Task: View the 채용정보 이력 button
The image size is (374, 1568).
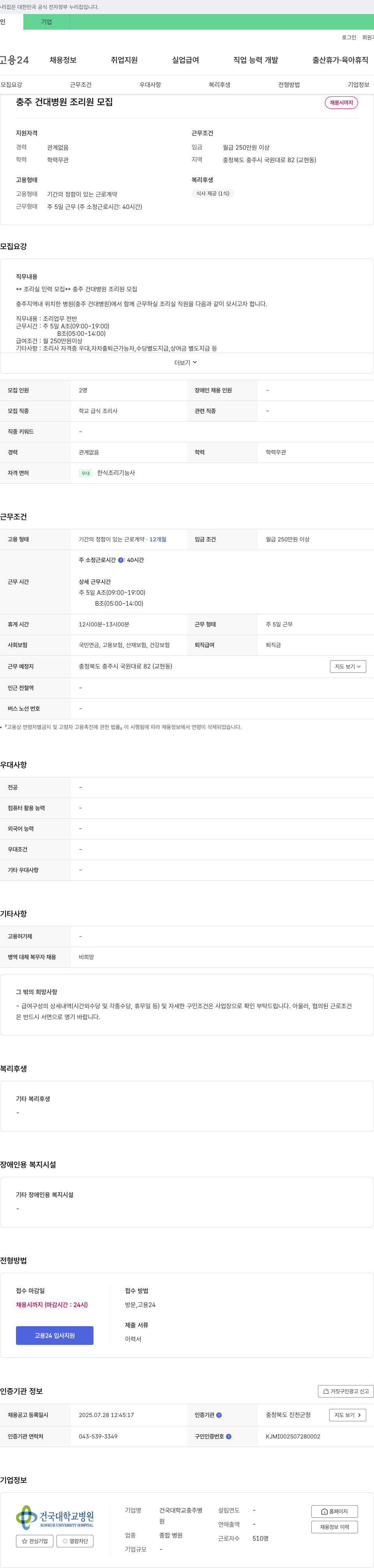Action: (x=335, y=1527)
